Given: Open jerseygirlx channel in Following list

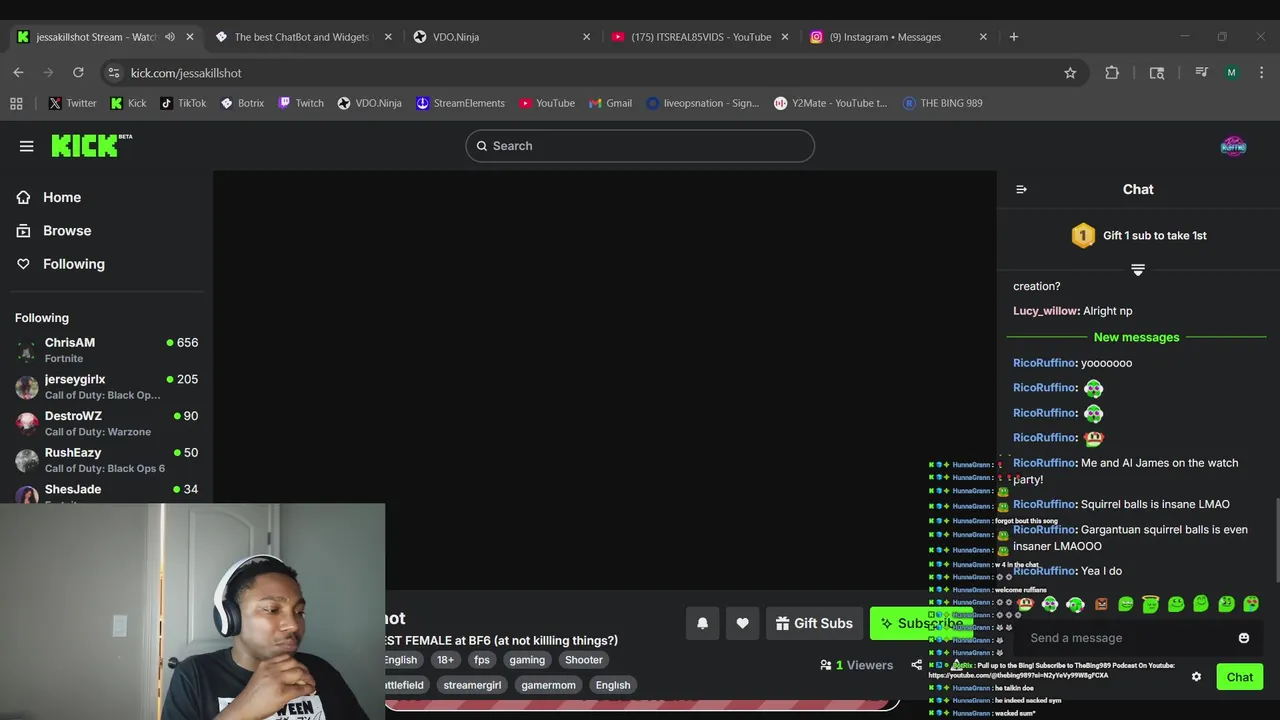Looking at the screenshot, I should pyautogui.click(x=107, y=387).
